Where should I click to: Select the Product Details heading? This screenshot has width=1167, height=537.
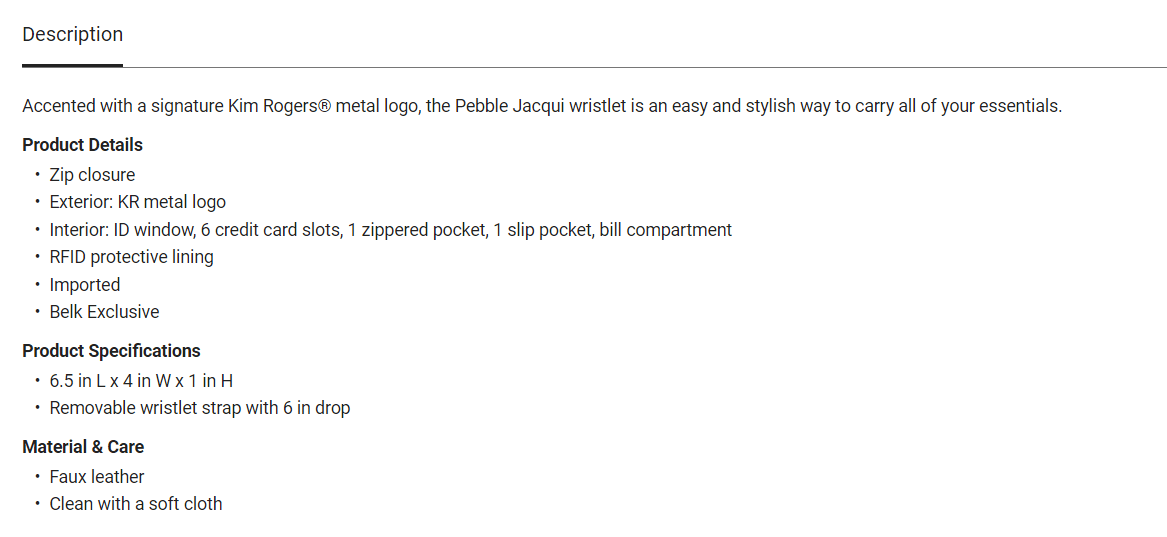point(82,145)
